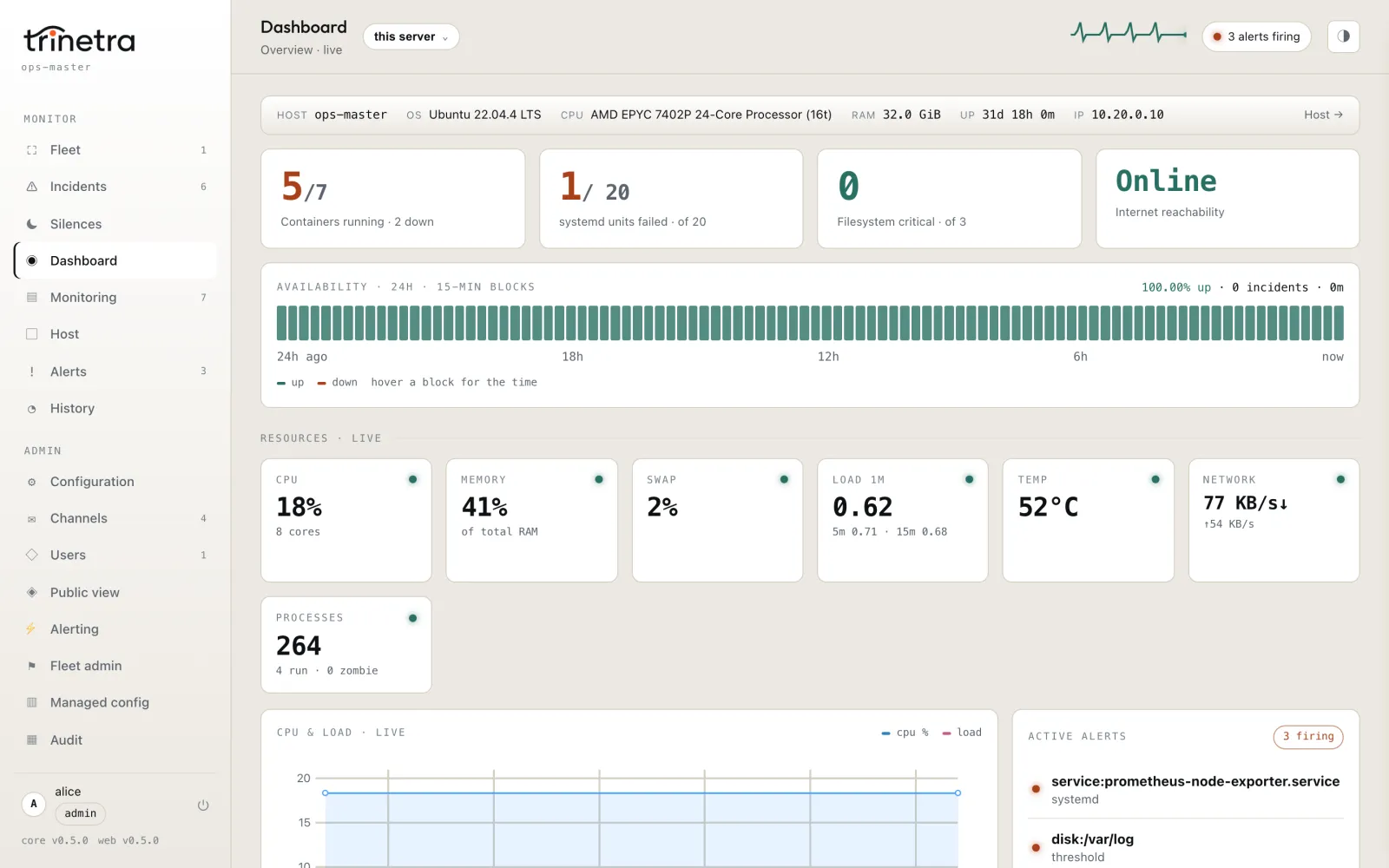Open Containers running 5/7 card

[x=393, y=199]
